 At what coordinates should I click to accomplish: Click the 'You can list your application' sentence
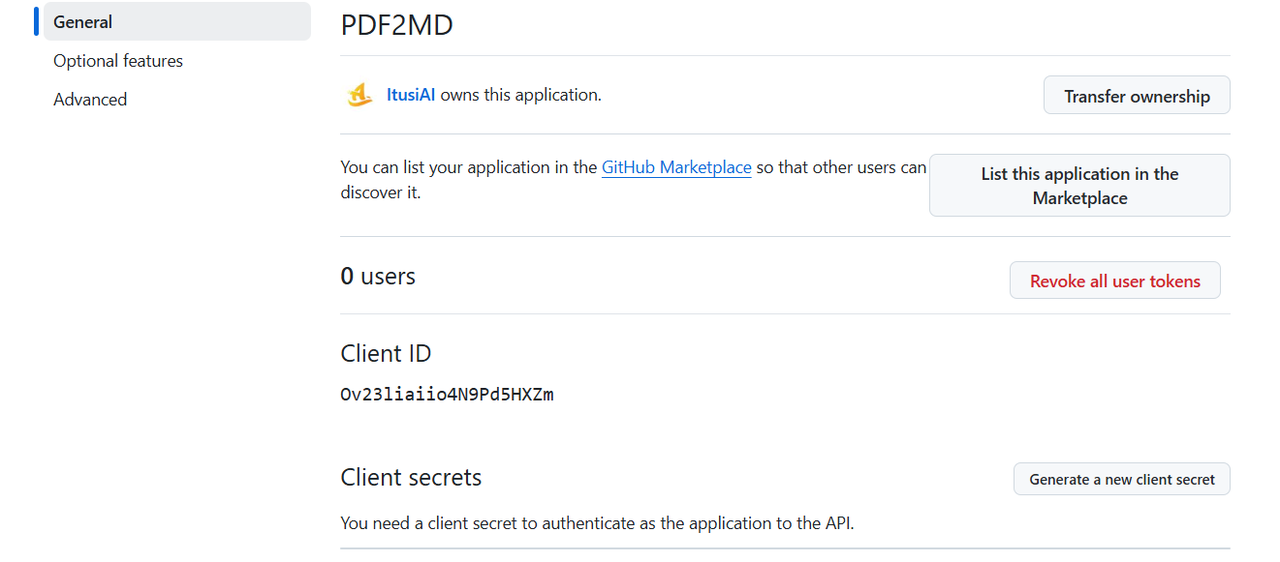pyautogui.click(x=634, y=167)
